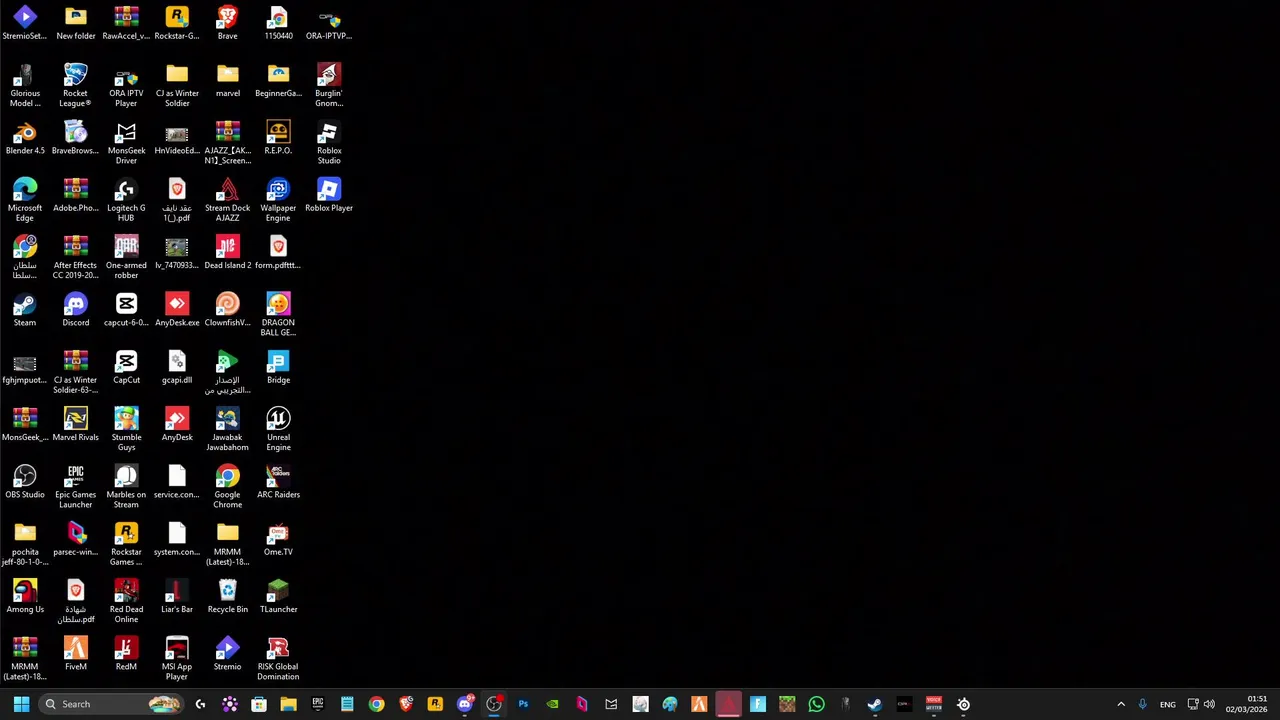
Task: Select the Jawabak Jawabahom desktop icon
Action: [227, 429]
